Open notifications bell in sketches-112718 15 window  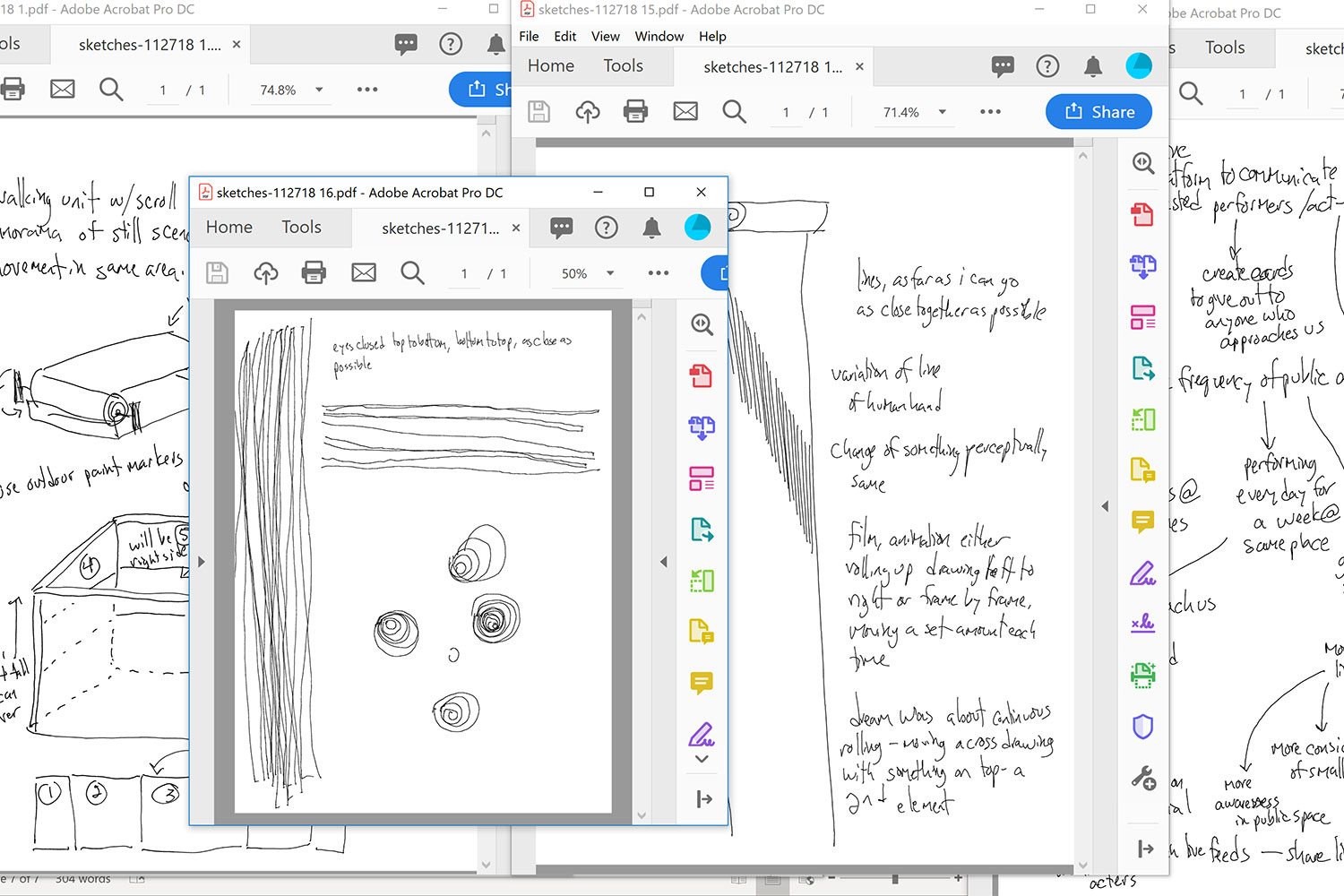[x=1093, y=65]
